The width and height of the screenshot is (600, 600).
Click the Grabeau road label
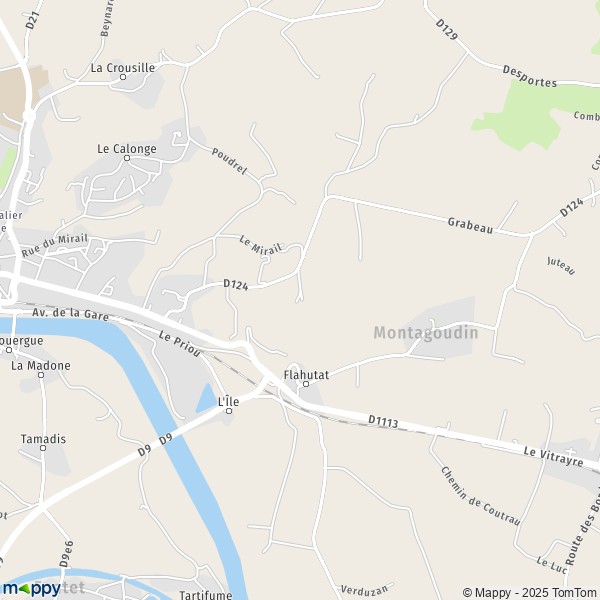click(470, 225)
